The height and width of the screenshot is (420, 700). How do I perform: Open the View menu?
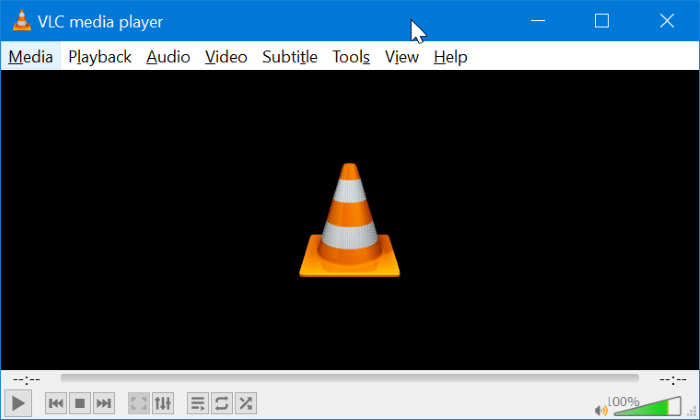pyautogui.click(x=402, y=57)
